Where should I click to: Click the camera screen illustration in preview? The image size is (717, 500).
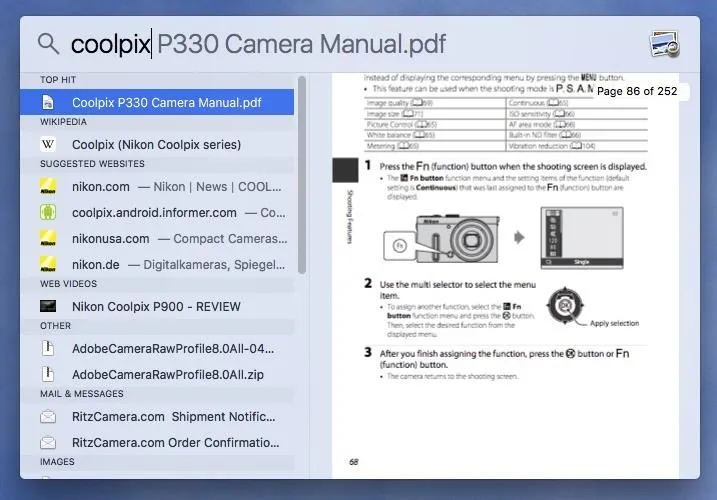pos(582,238)
